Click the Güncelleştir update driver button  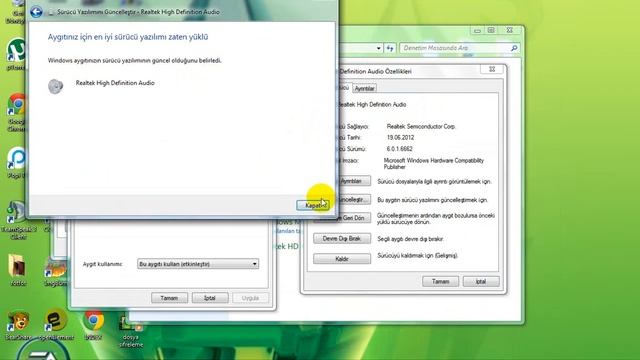point(353,200)
